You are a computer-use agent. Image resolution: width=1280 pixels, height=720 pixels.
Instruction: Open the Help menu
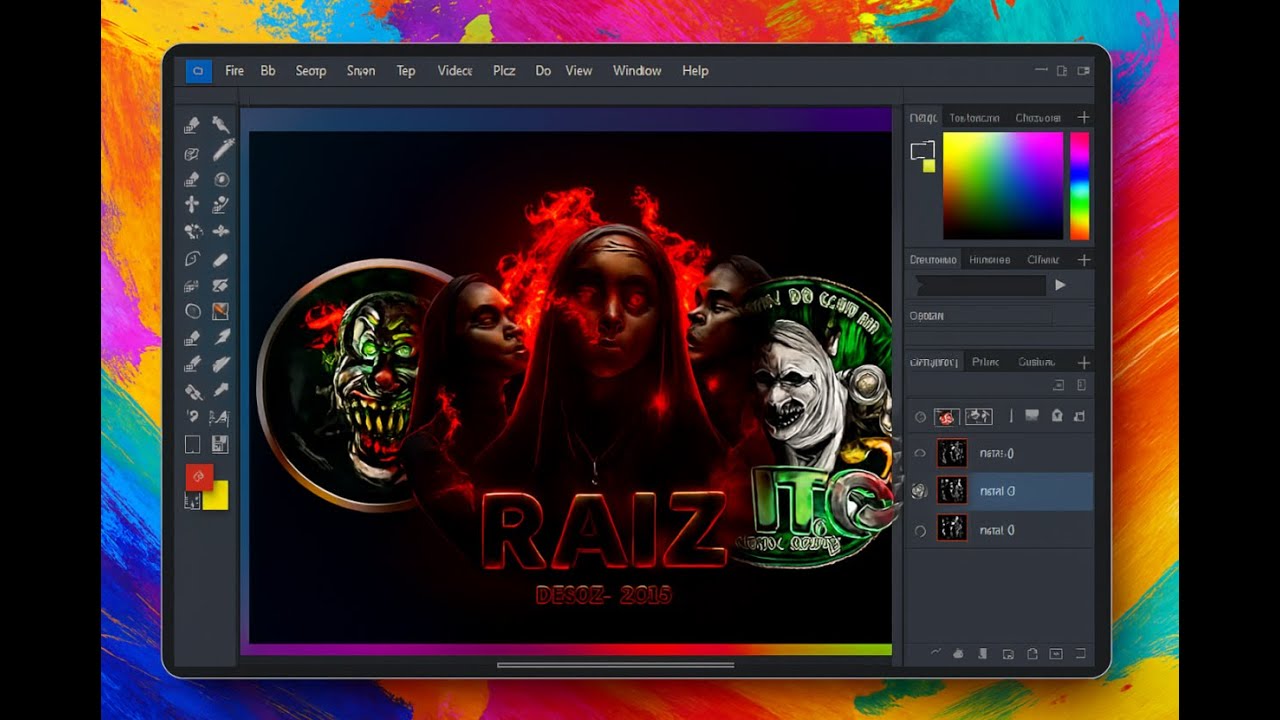[695, 71]
